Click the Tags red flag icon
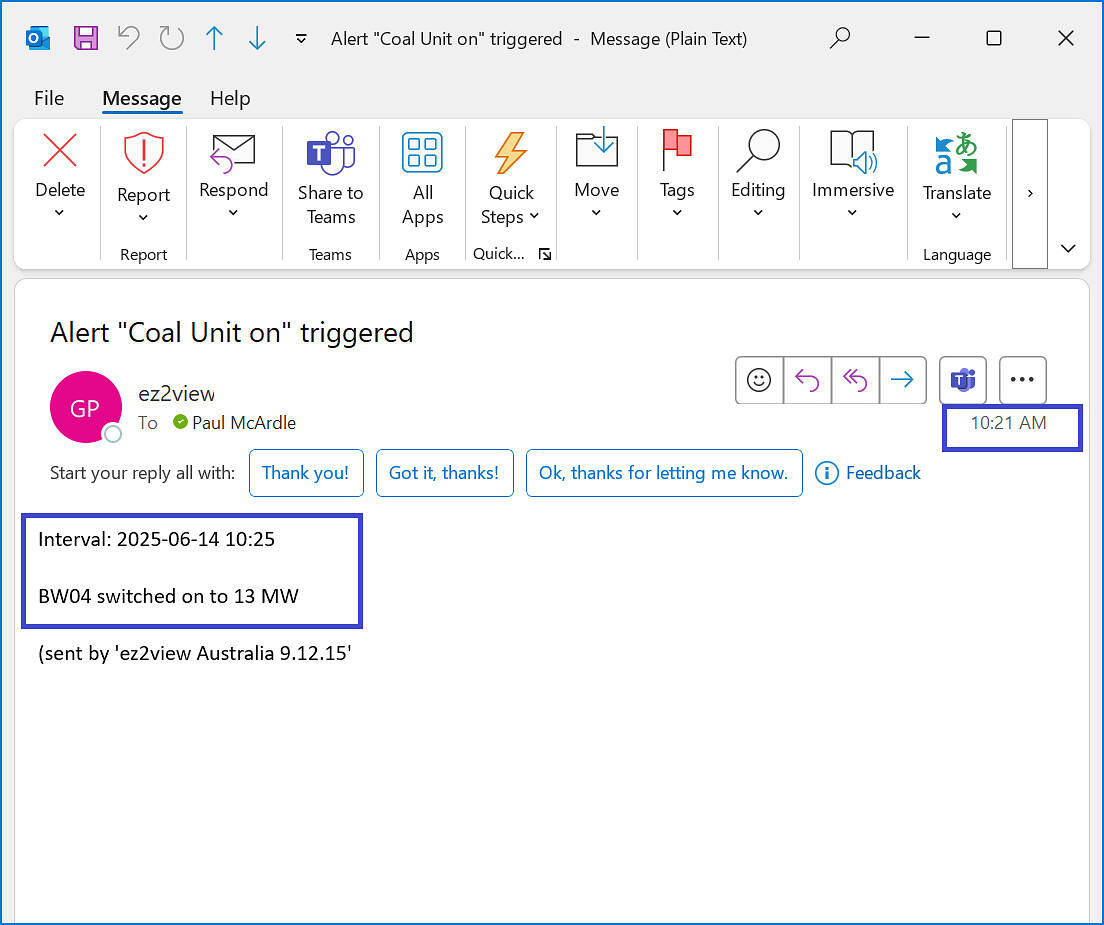This screenshot has height=925, width=1104. click(x=677, y=149)
